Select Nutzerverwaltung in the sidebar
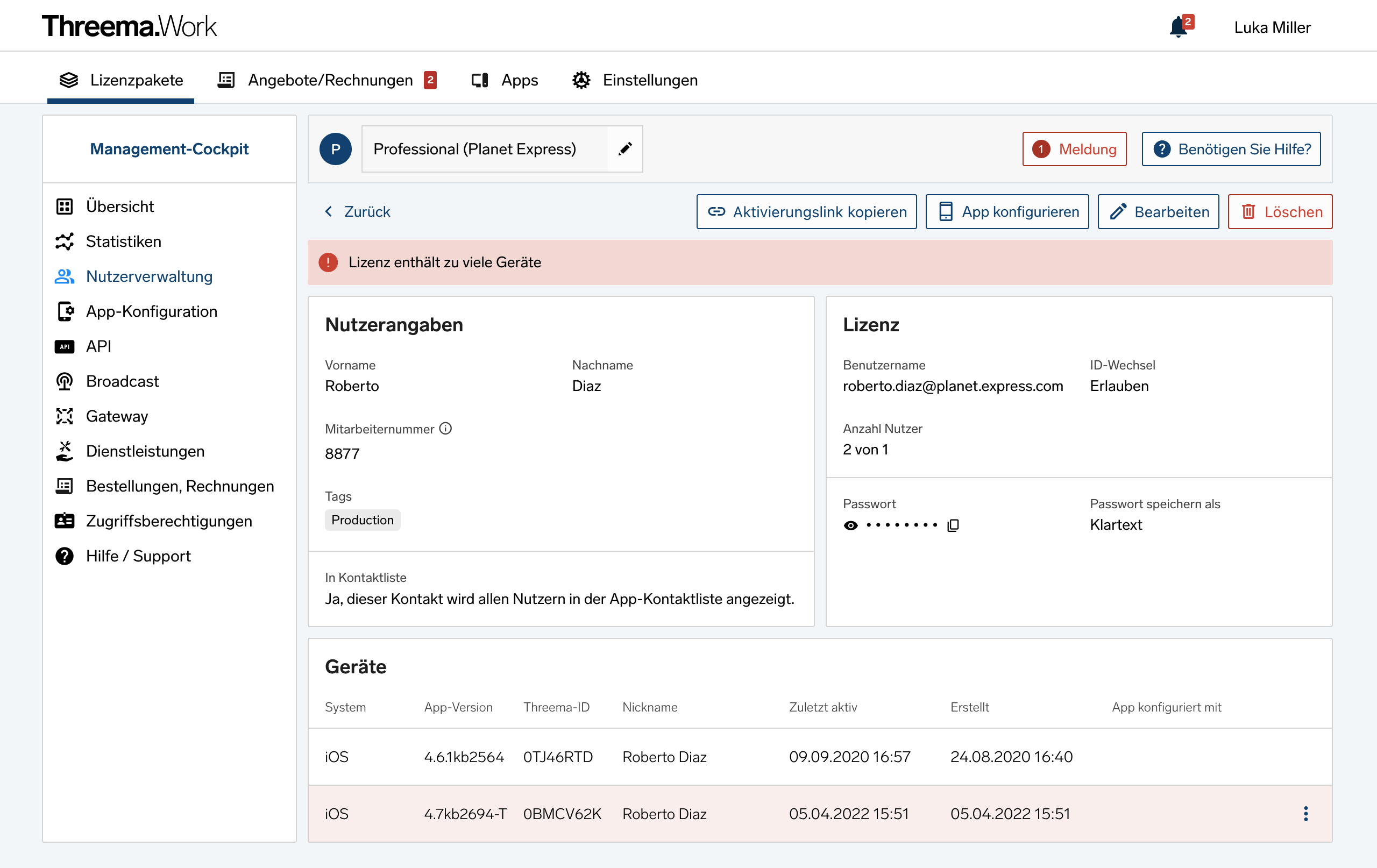1377x868 pixels. [x=148, y=276]
